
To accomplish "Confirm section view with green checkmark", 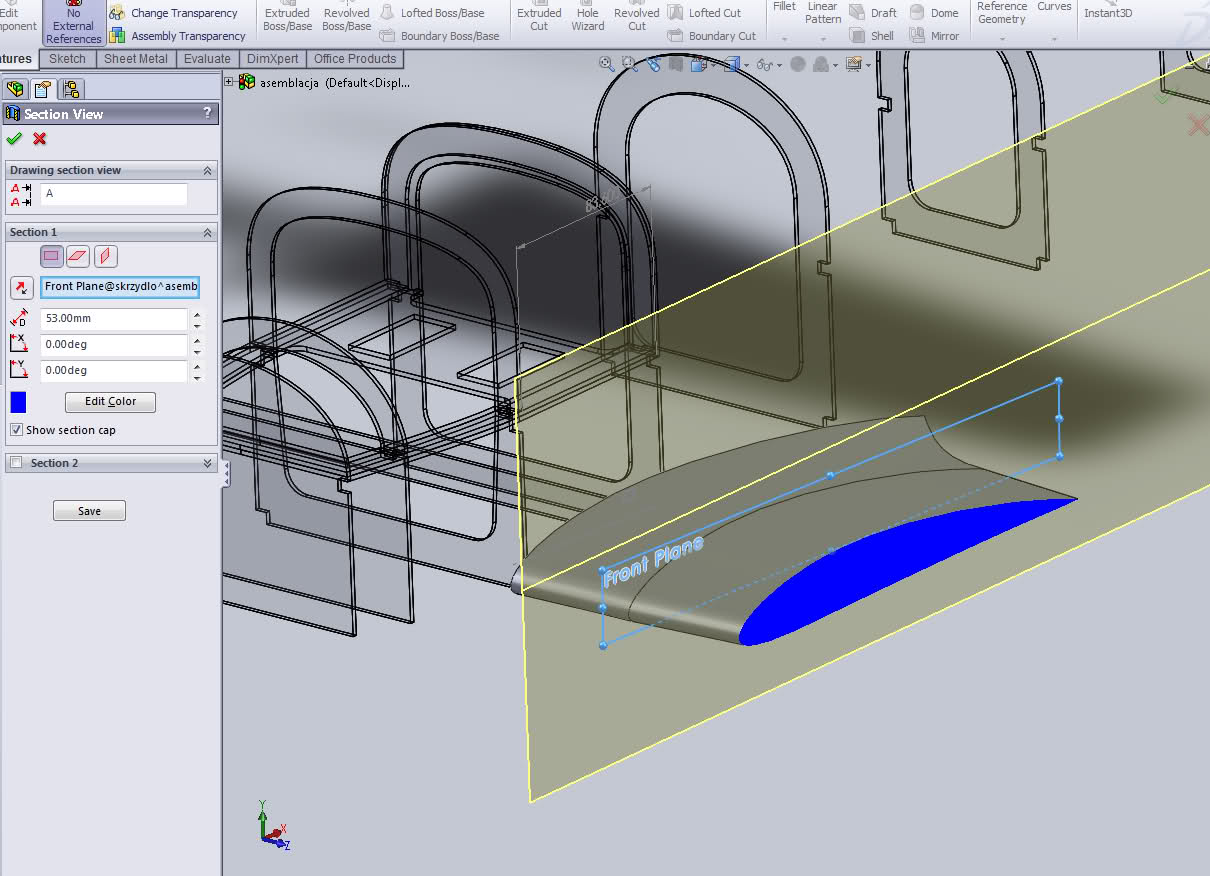I will click(x=14, y=139).
